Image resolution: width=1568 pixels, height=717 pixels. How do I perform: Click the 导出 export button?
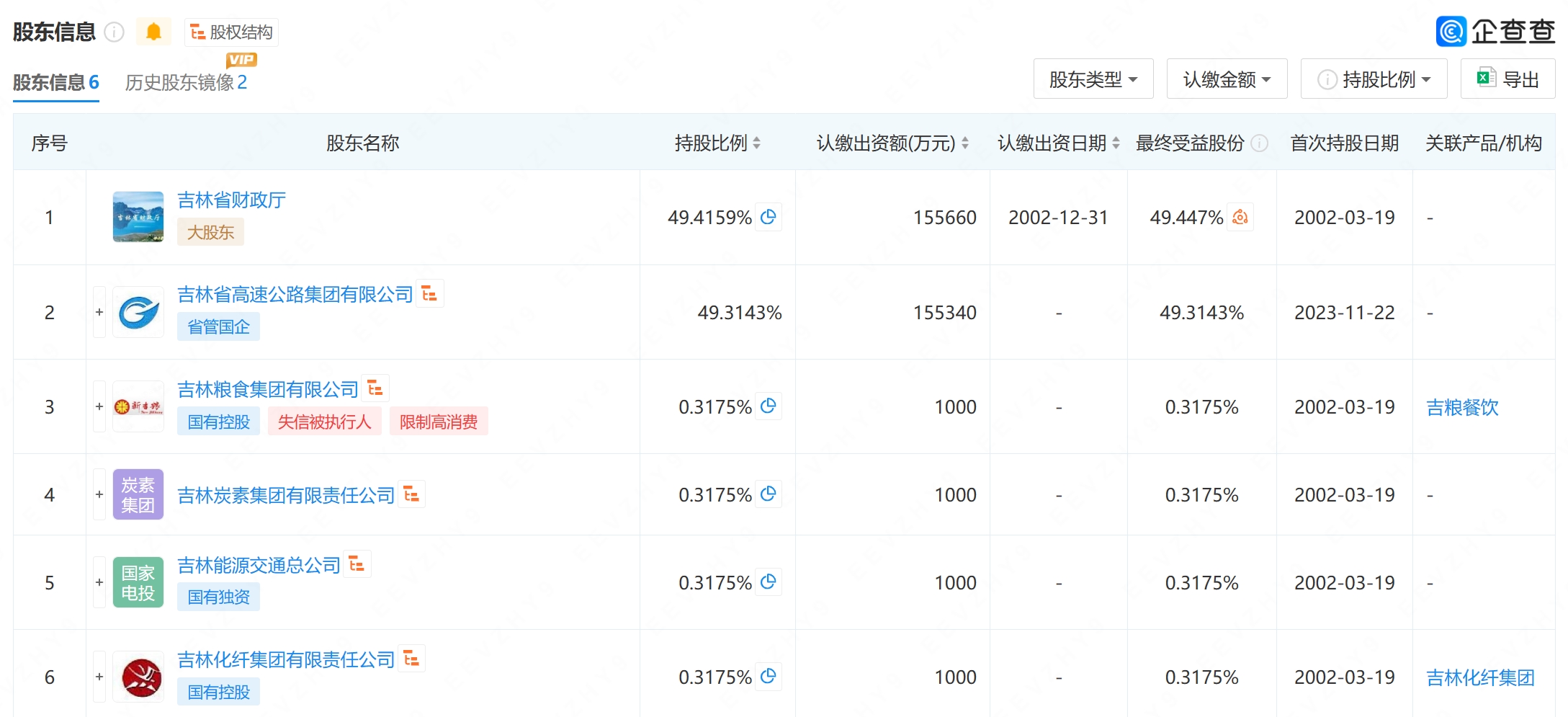click(1507, 79)
